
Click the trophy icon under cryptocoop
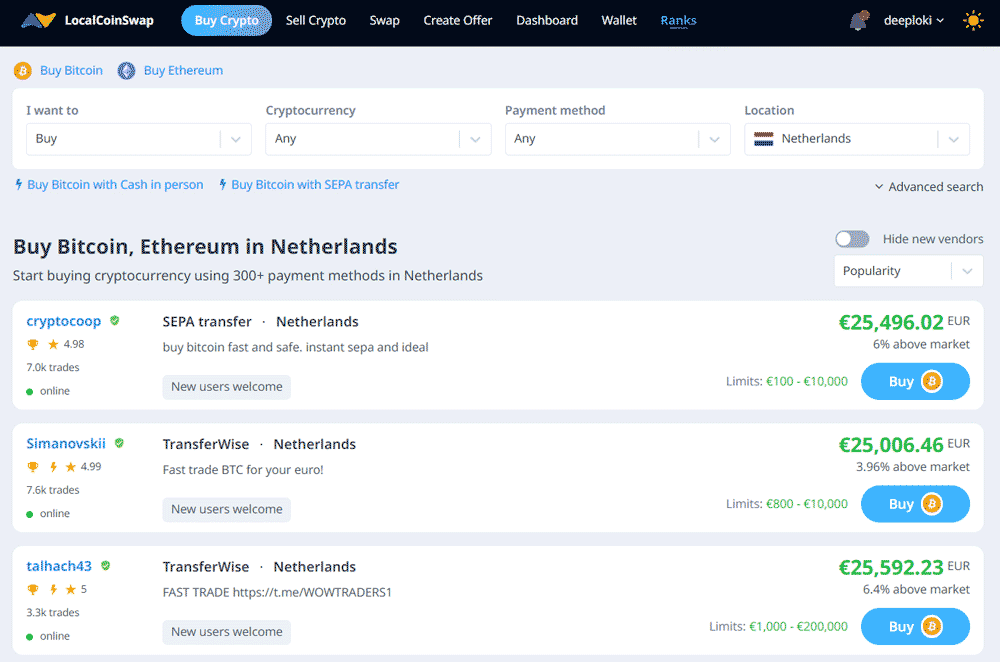tap(33, 344)
